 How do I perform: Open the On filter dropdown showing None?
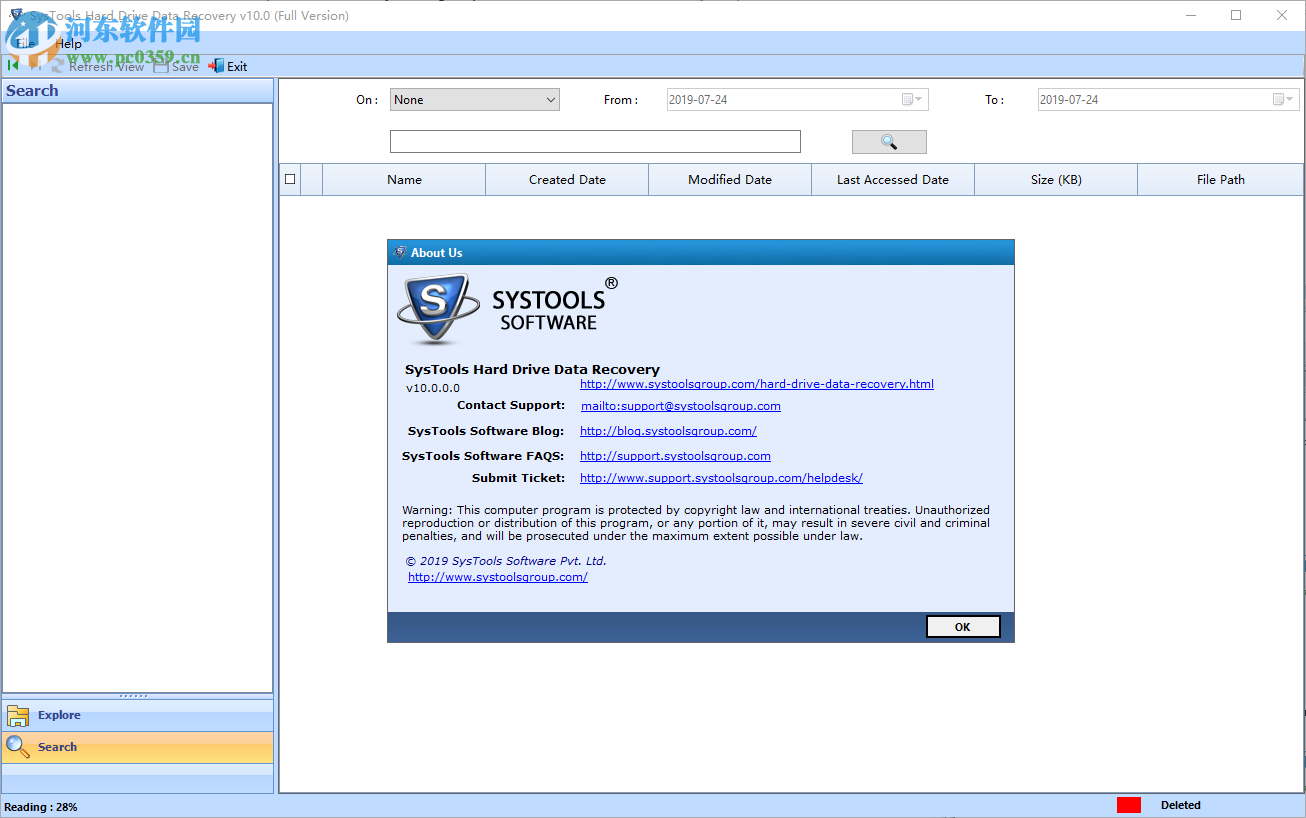[x=474, y=99]
